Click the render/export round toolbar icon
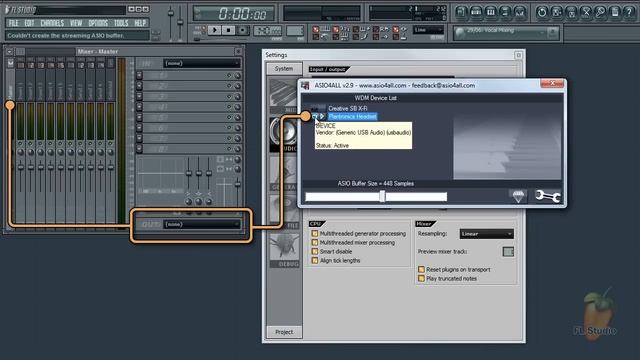640x360 pixels. [571, 12]
